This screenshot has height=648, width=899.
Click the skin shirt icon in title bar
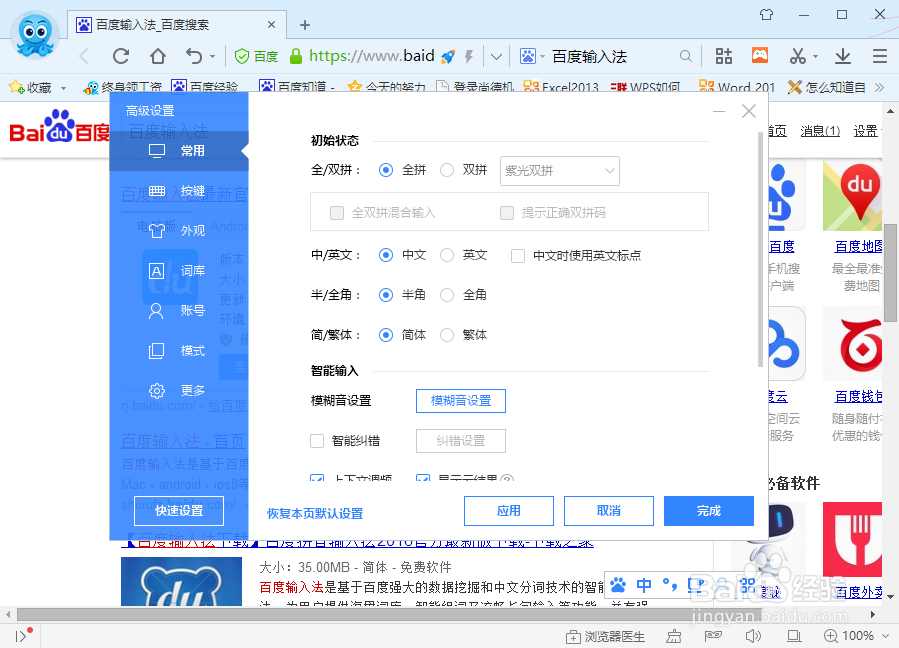[x=767, y=14]
